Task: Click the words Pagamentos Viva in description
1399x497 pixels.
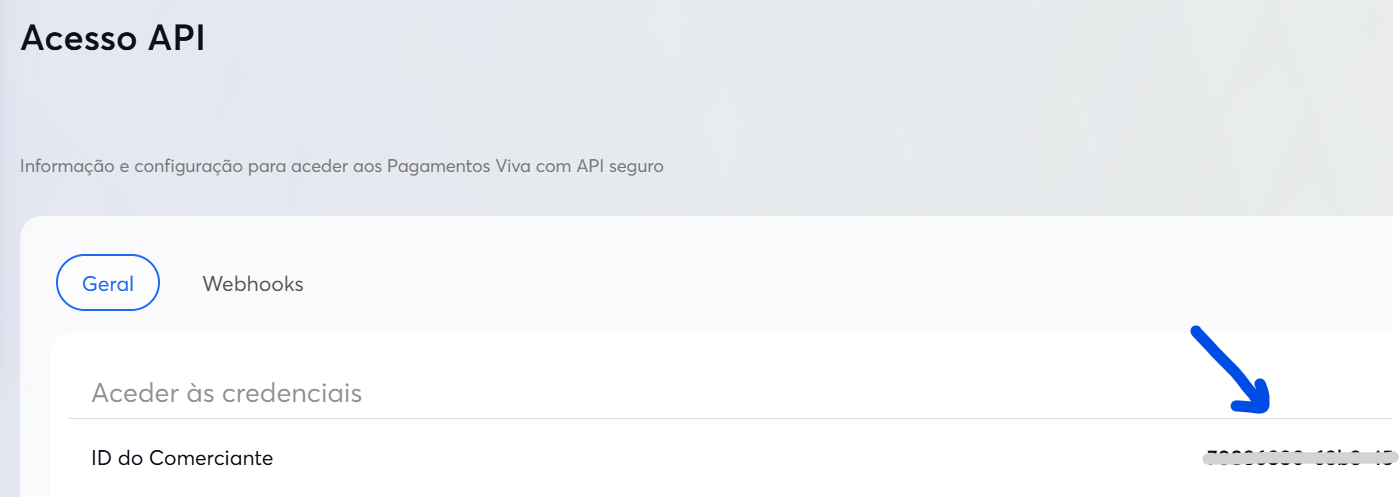Action: pyautogui.click(x=446, y=166)
